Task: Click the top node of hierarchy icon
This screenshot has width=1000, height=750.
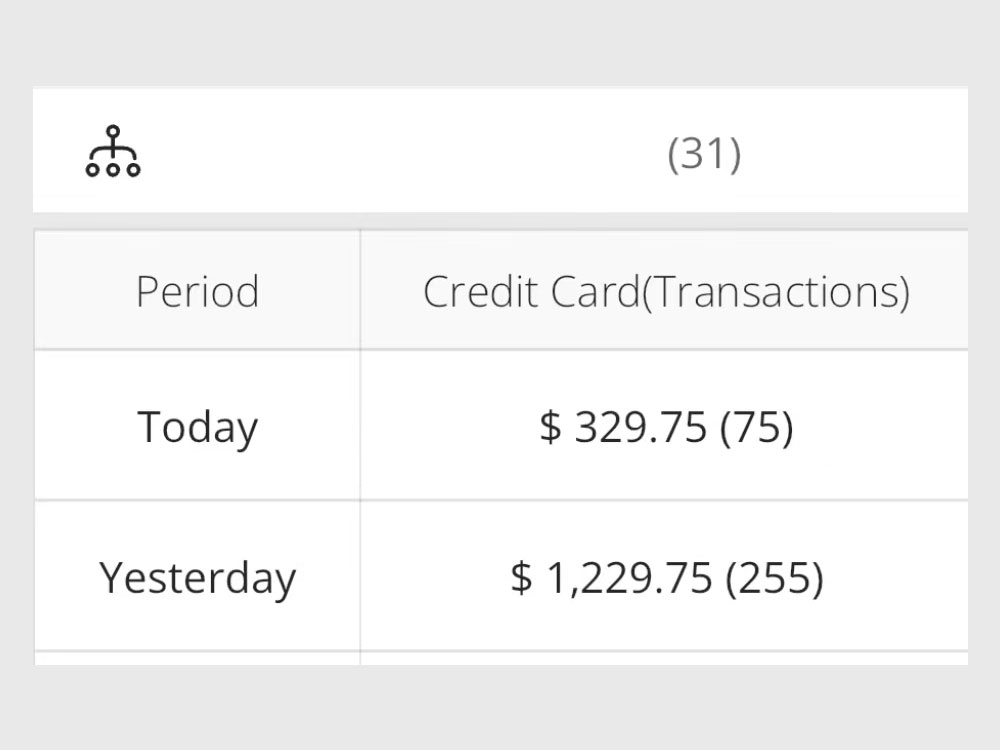Action: tap(113, 131)
